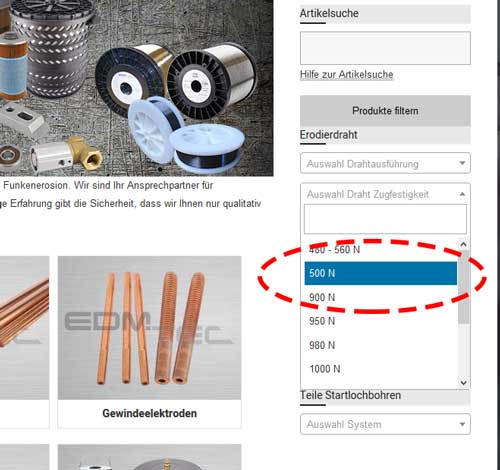Click the dropdown list scrollbar thumb

coord(463,287)
